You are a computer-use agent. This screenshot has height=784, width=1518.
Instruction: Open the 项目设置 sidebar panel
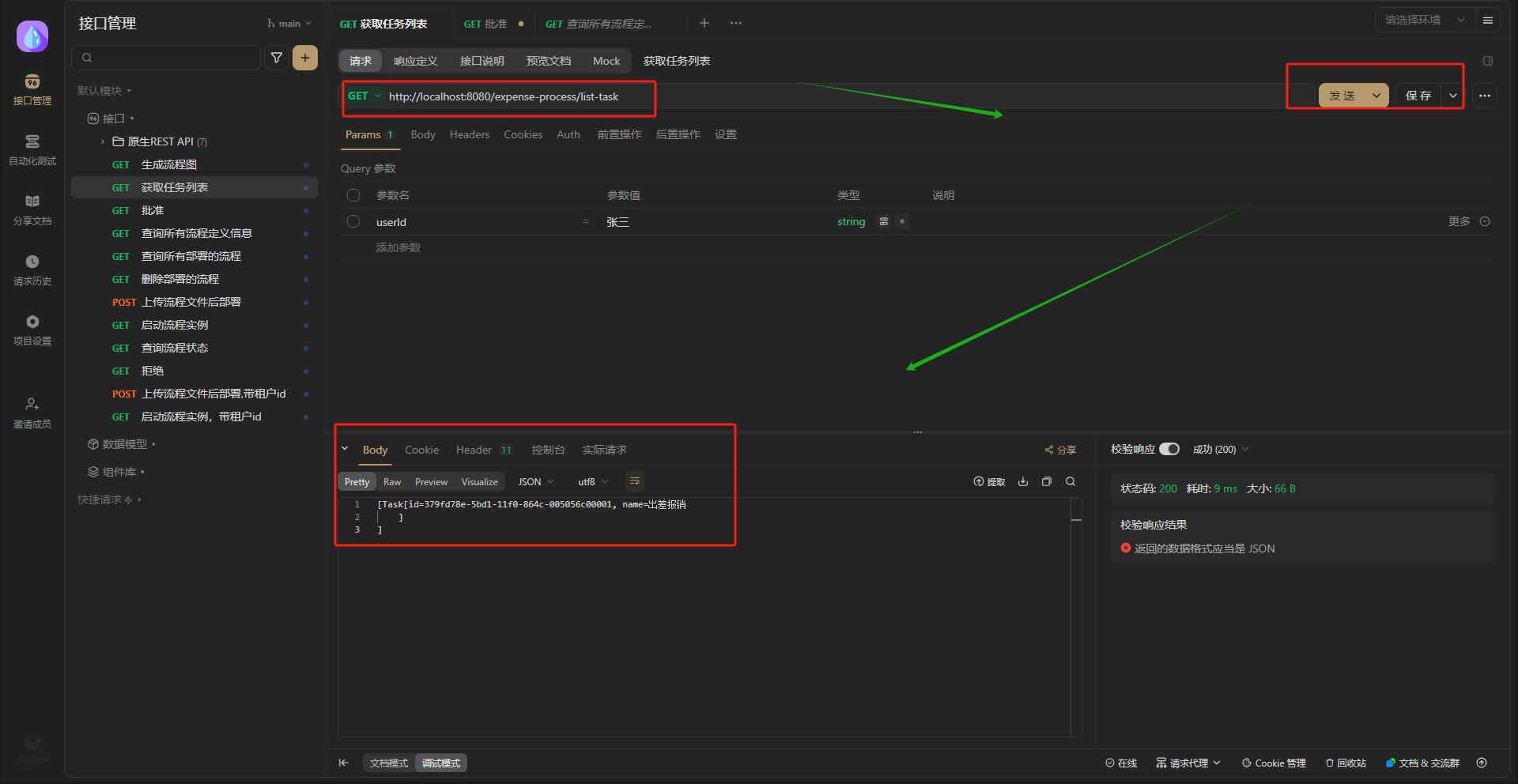click(32, 328)
